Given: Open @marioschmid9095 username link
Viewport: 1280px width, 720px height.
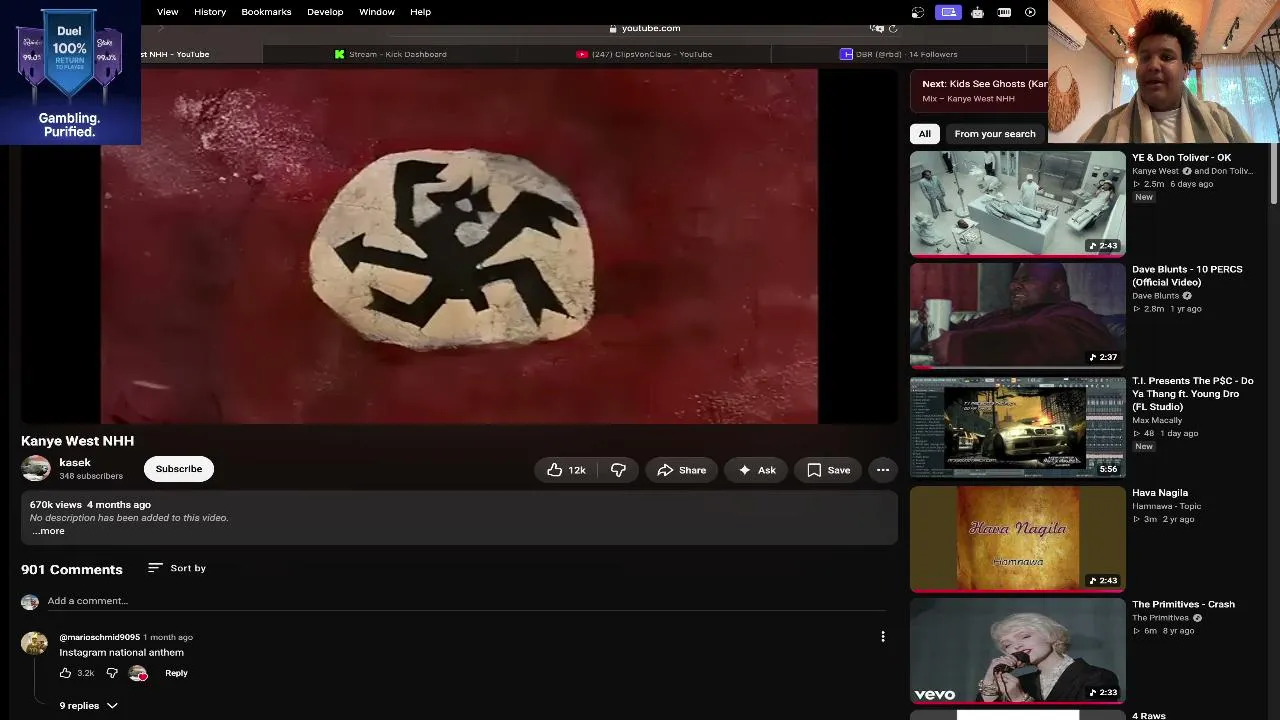Looking at the screenshot, I should pos(99,637).
